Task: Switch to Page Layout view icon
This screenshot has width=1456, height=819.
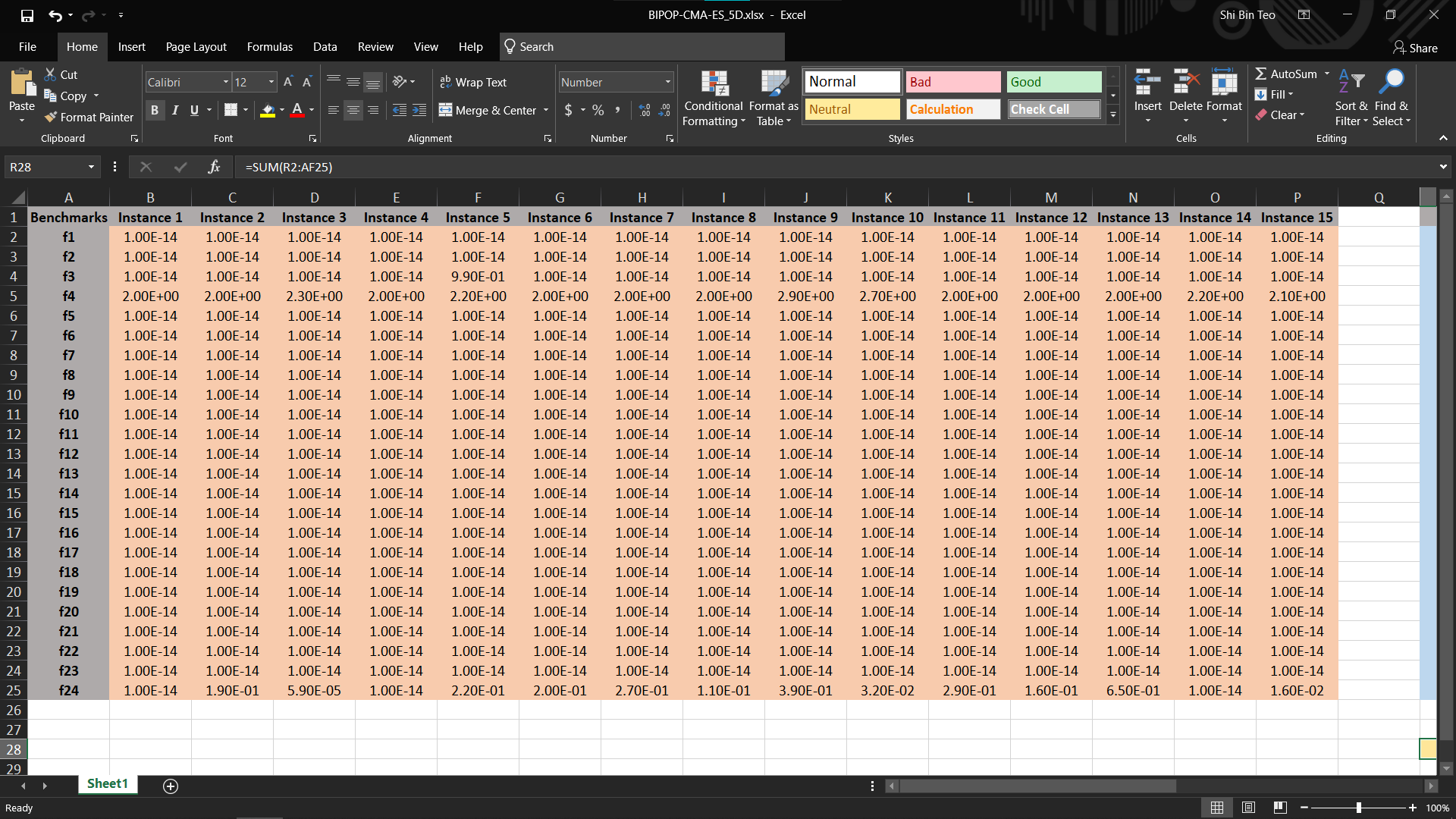Action: coord(1249,808)
